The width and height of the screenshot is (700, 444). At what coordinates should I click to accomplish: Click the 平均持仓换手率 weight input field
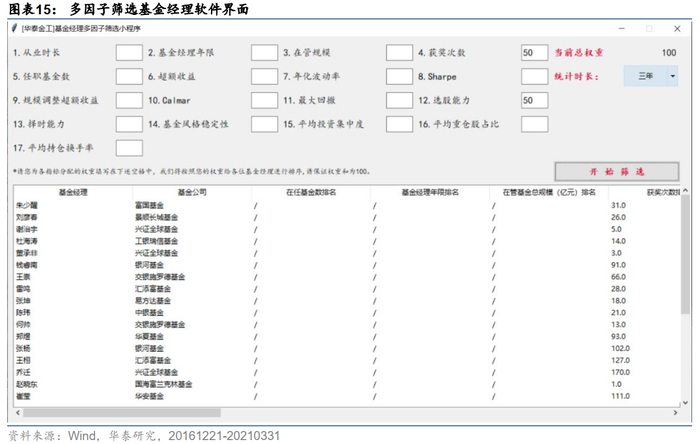pyautogui.click(x=129, y=148)
